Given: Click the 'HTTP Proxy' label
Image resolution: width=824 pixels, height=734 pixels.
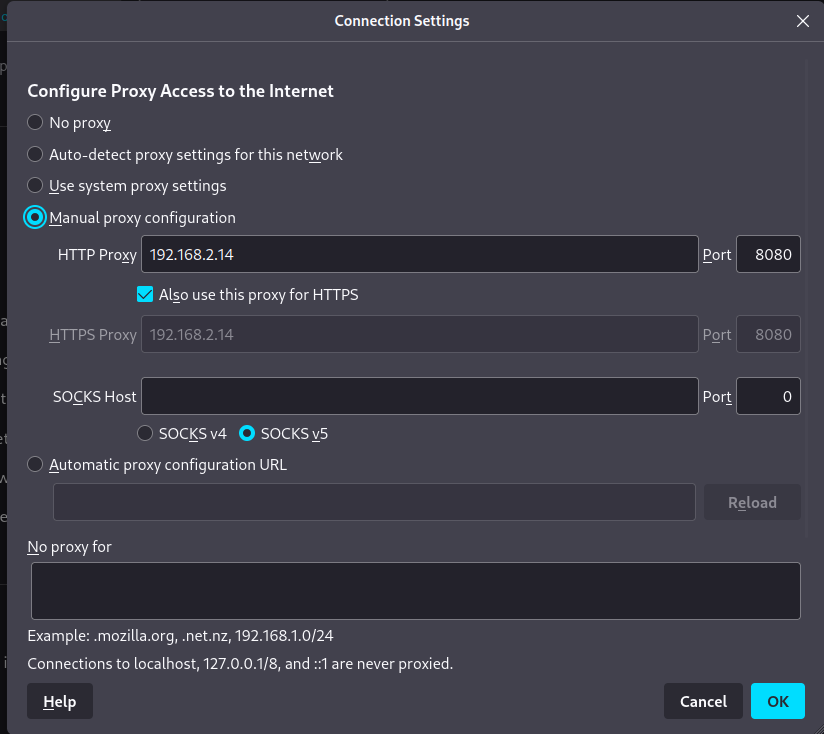Looking at the screenshot, I should pyautogui.click(x=97, y=255).
